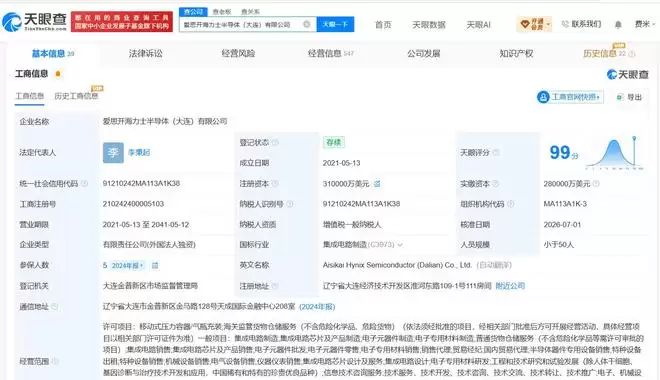The height and width of the screenshot is (380, 660).
Task: Clear the search box with the X icon
Action: tap(307, 24)
